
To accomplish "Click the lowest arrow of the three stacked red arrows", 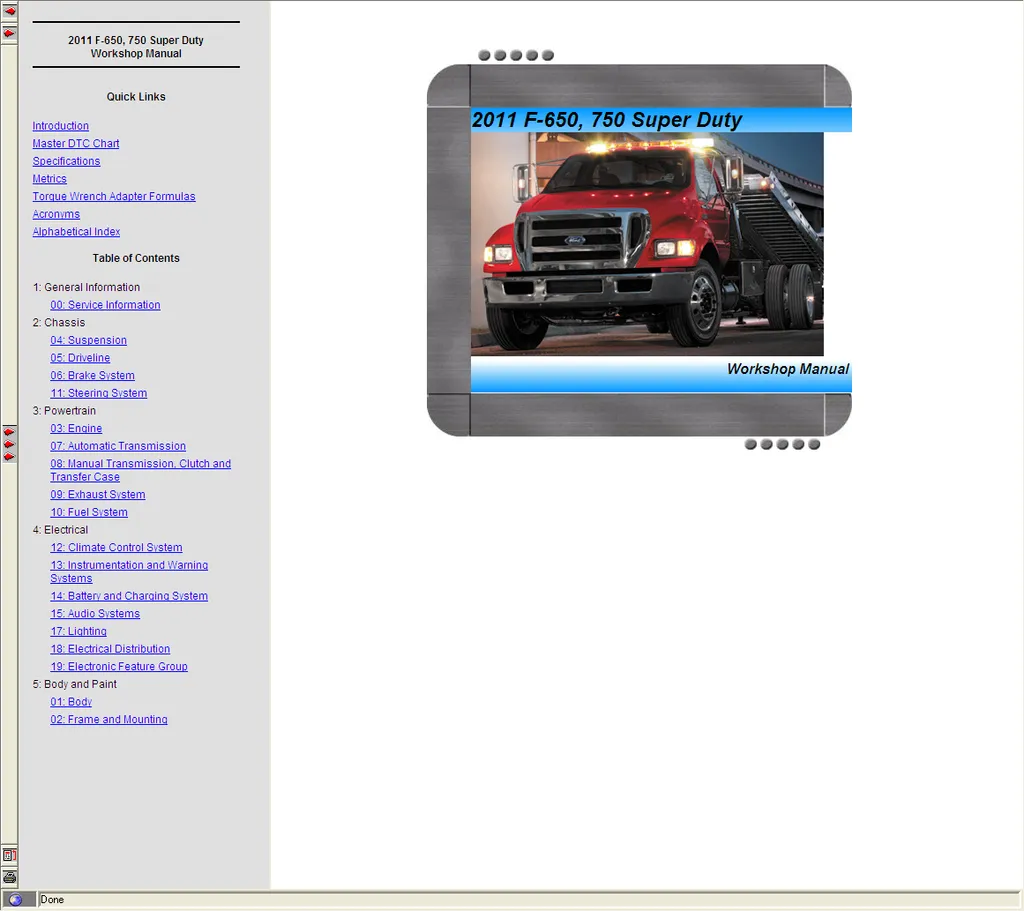I will point(9,456).
